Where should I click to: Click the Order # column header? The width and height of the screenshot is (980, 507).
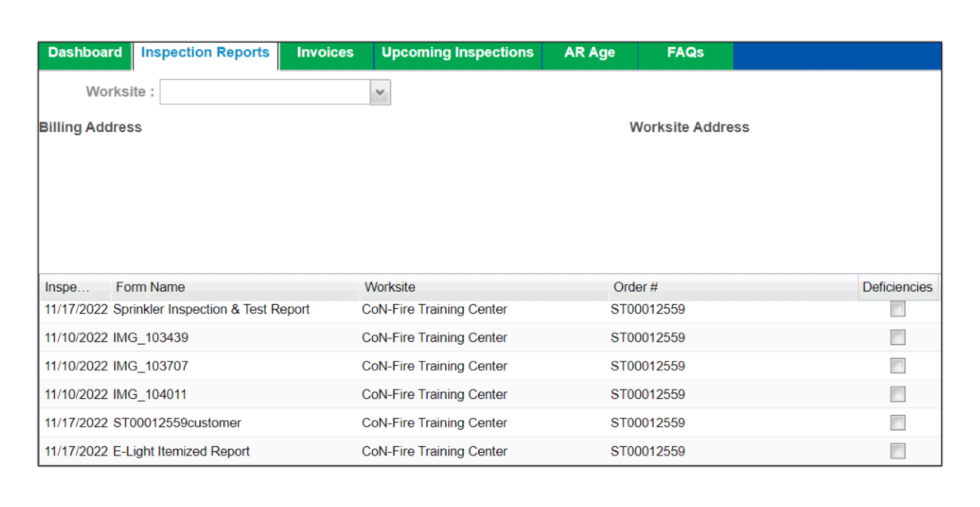tap(635, 287)
